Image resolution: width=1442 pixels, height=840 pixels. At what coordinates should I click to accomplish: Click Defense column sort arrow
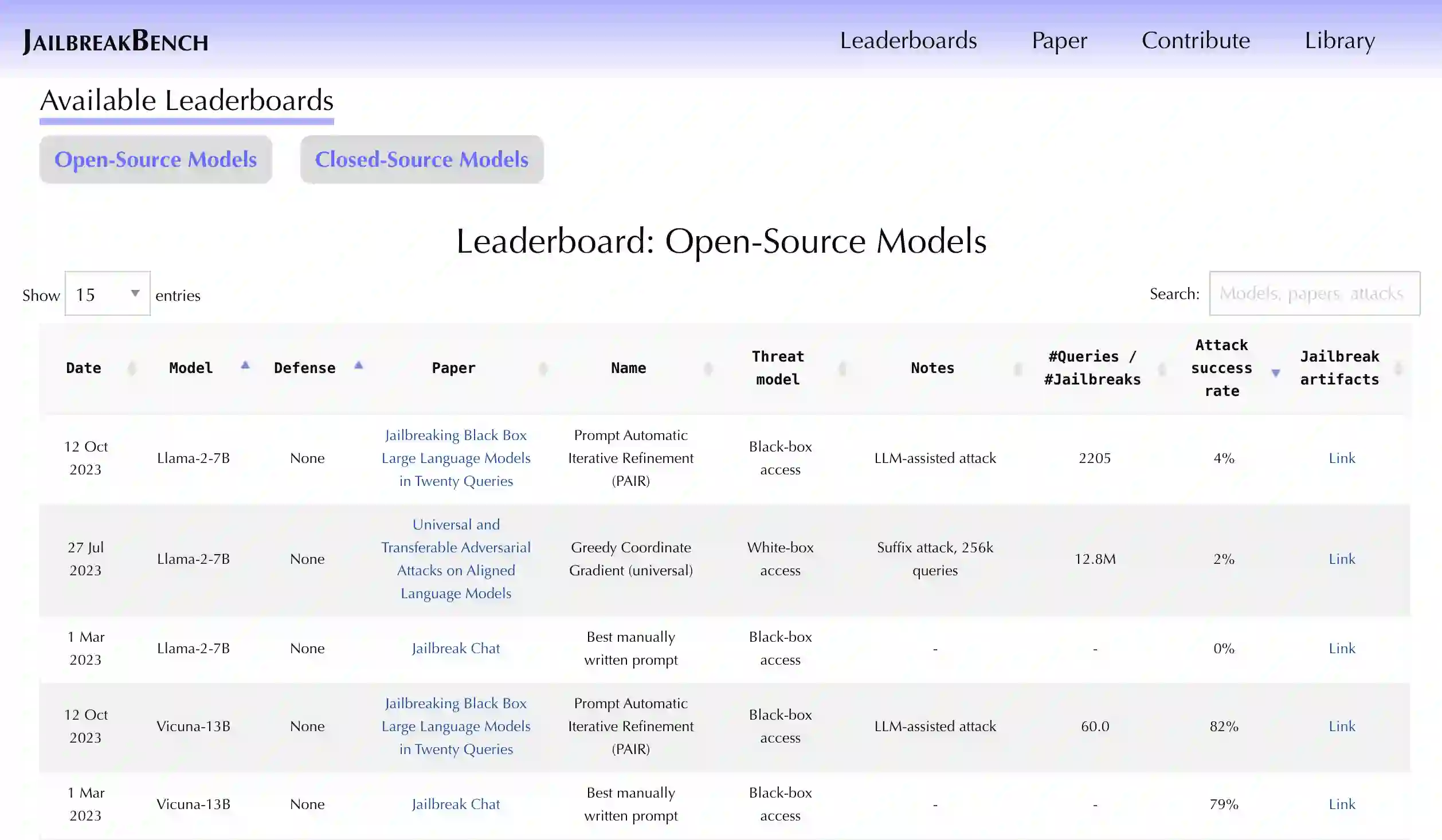[x=359, y=366]
